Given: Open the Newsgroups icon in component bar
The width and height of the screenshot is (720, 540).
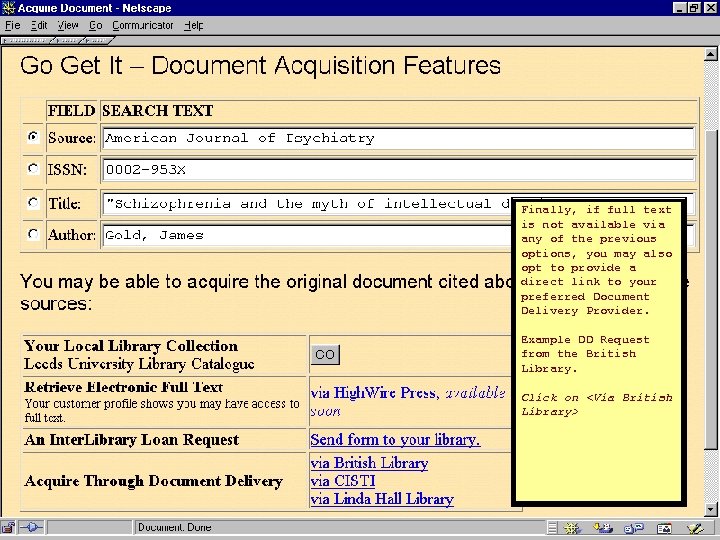Looking at the screenshot, I should (x=634, y=529).
